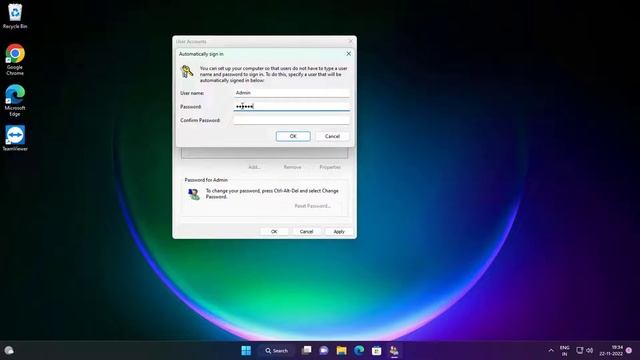Click Cancel in the User Accounts window
640x360 pixels.
(306, 231)
